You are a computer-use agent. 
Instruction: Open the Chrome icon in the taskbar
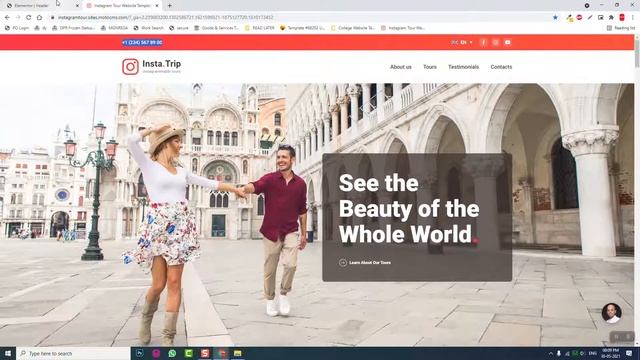click(x=221, y=353)
